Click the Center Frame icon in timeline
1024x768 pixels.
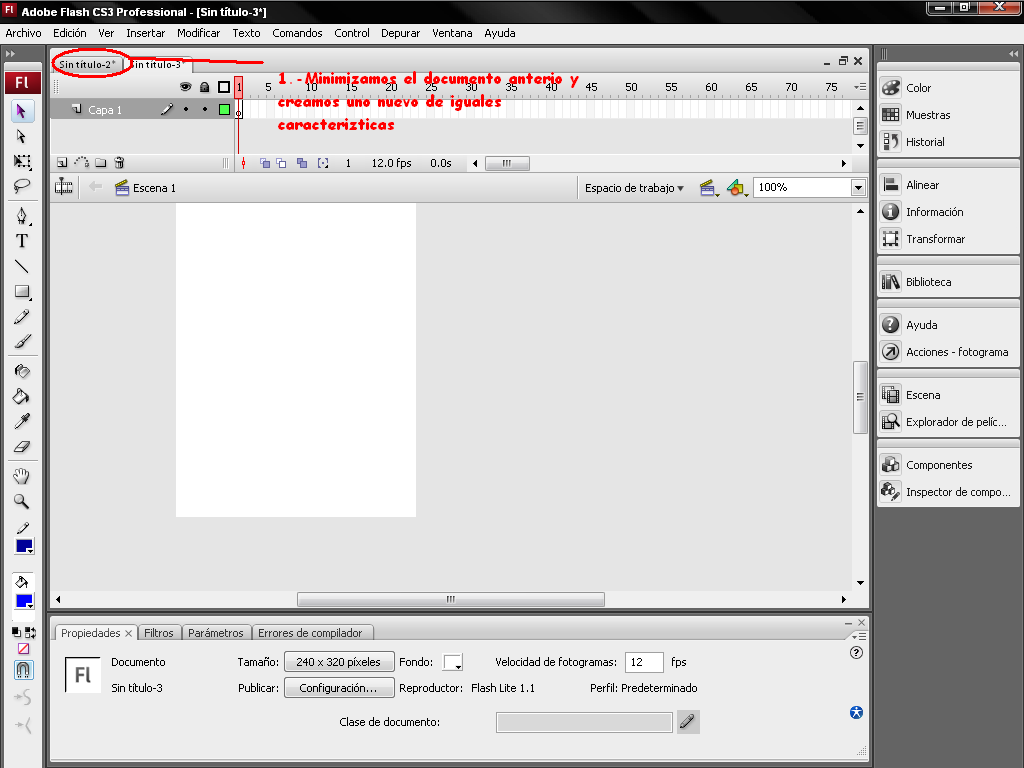pos(244,163)
